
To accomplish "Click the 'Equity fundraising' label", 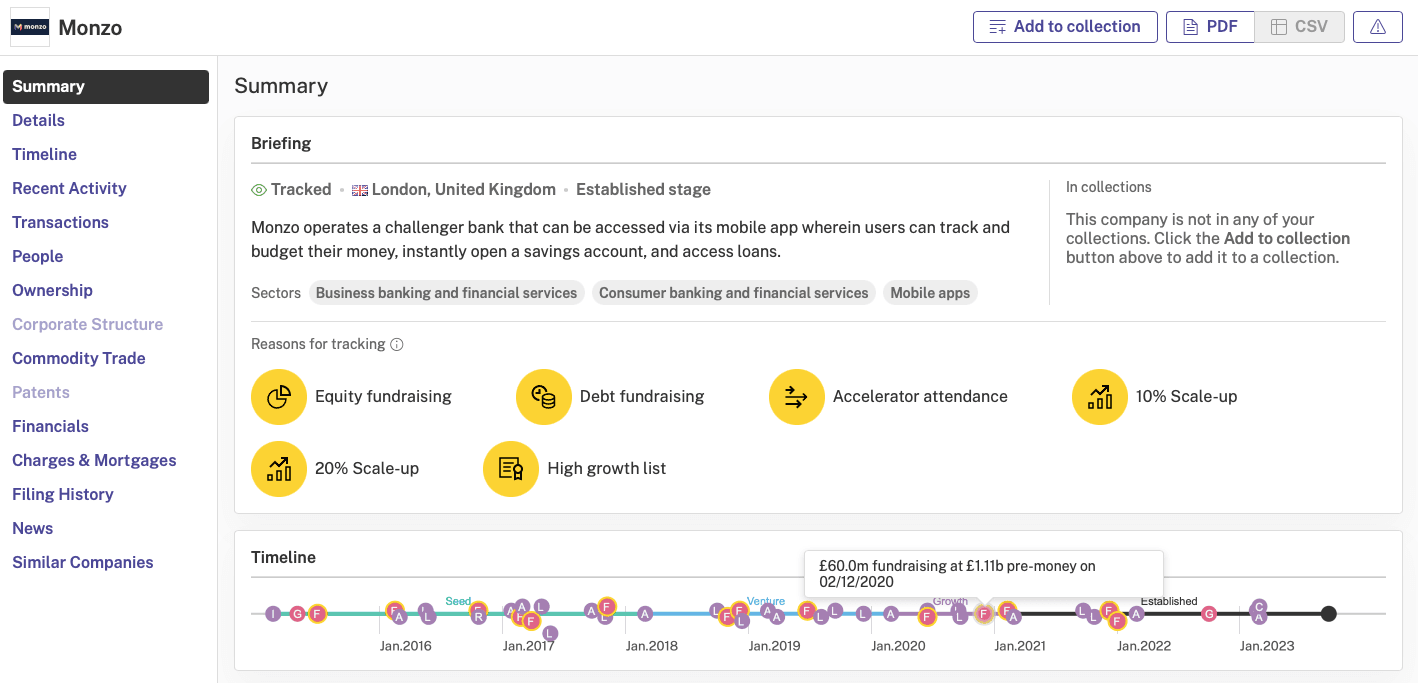I will coord(383,397).
